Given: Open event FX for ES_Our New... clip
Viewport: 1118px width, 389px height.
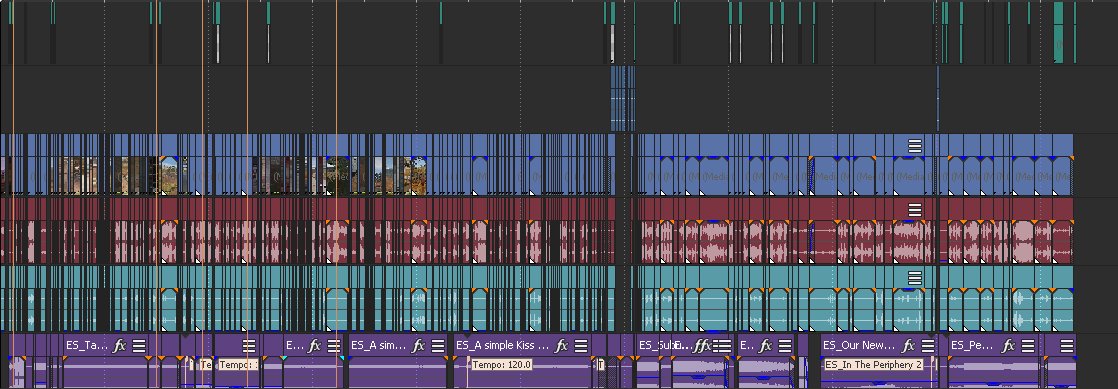Looking at the screenshot, I should click(x=908, y=346).
